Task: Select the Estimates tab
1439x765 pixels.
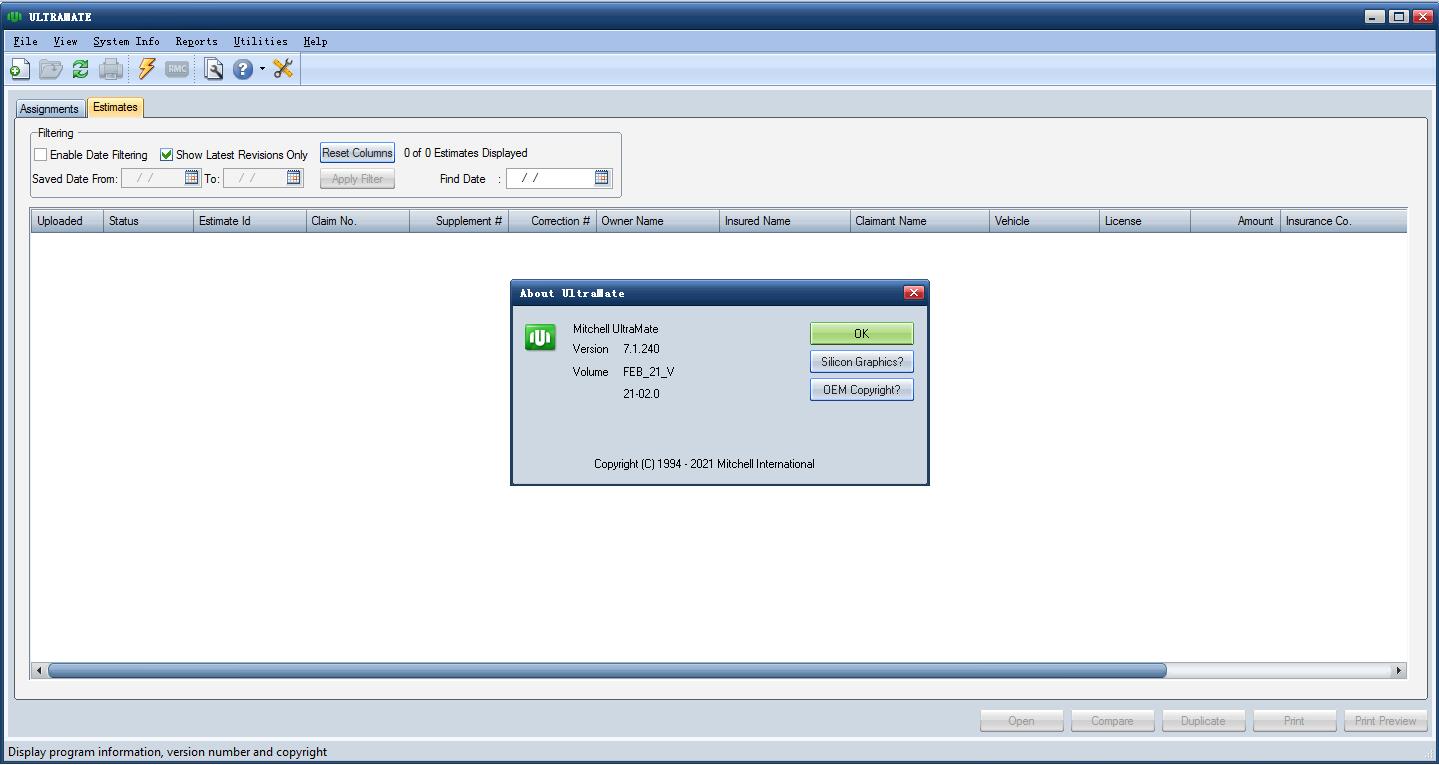Action: pos(115,107)
